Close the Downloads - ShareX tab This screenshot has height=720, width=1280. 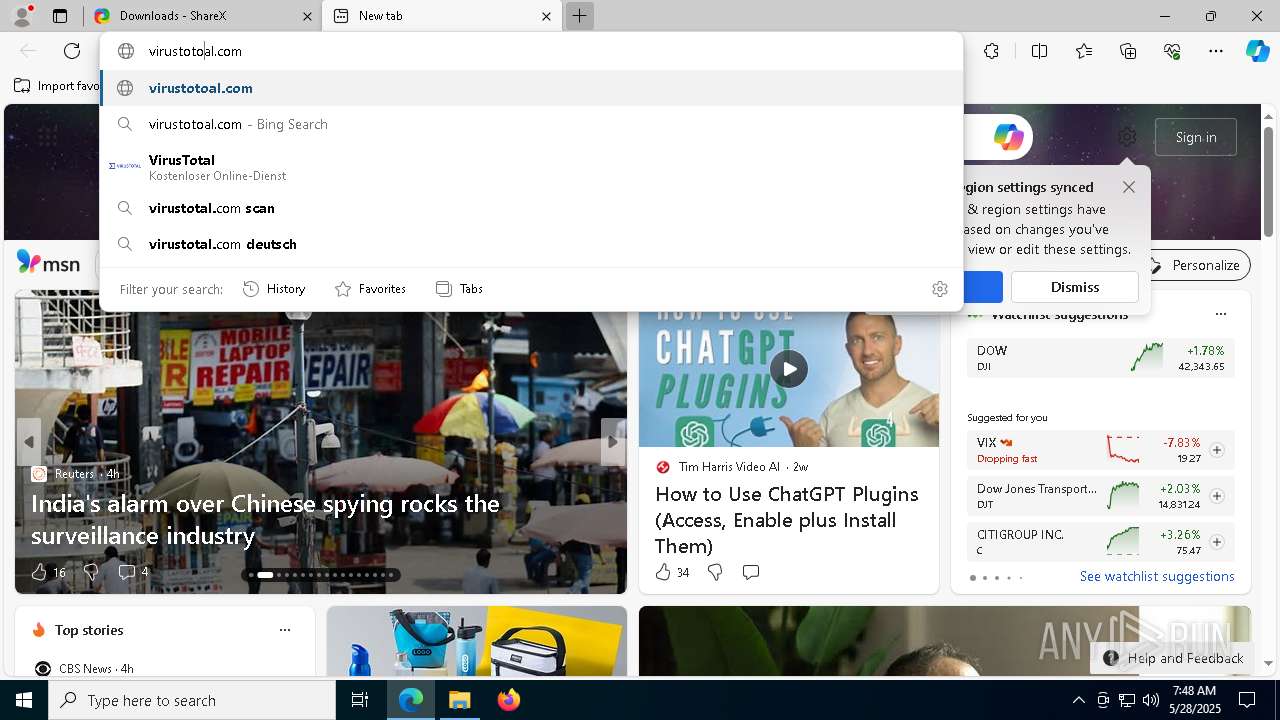(308, 16)
